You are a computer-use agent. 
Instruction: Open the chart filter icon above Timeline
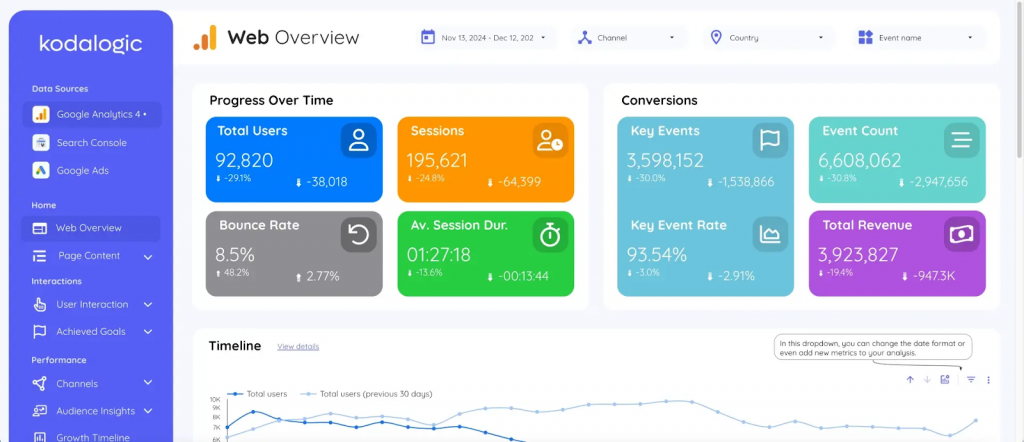point(970,380)
